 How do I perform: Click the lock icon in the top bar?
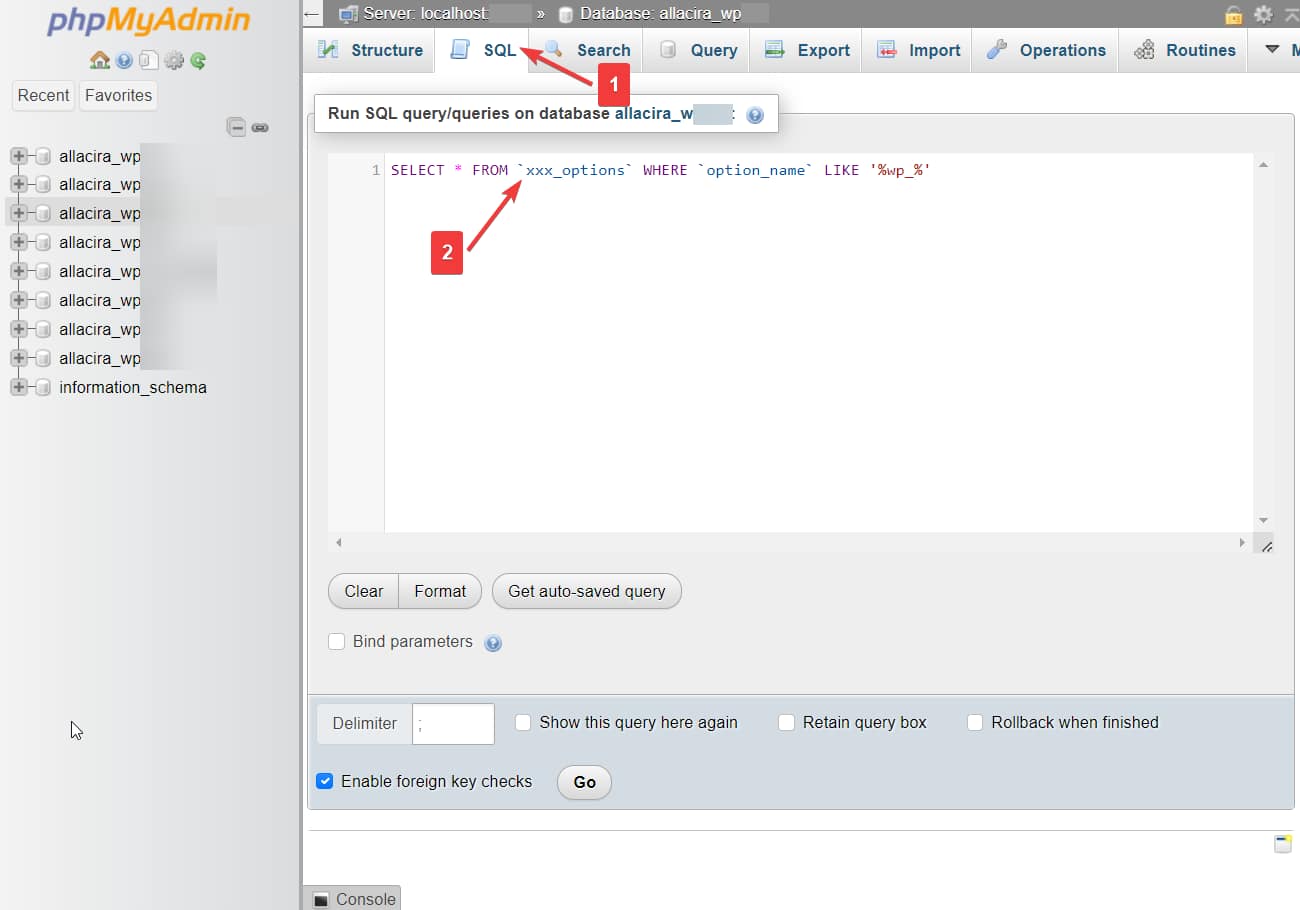pos(1233,15)
